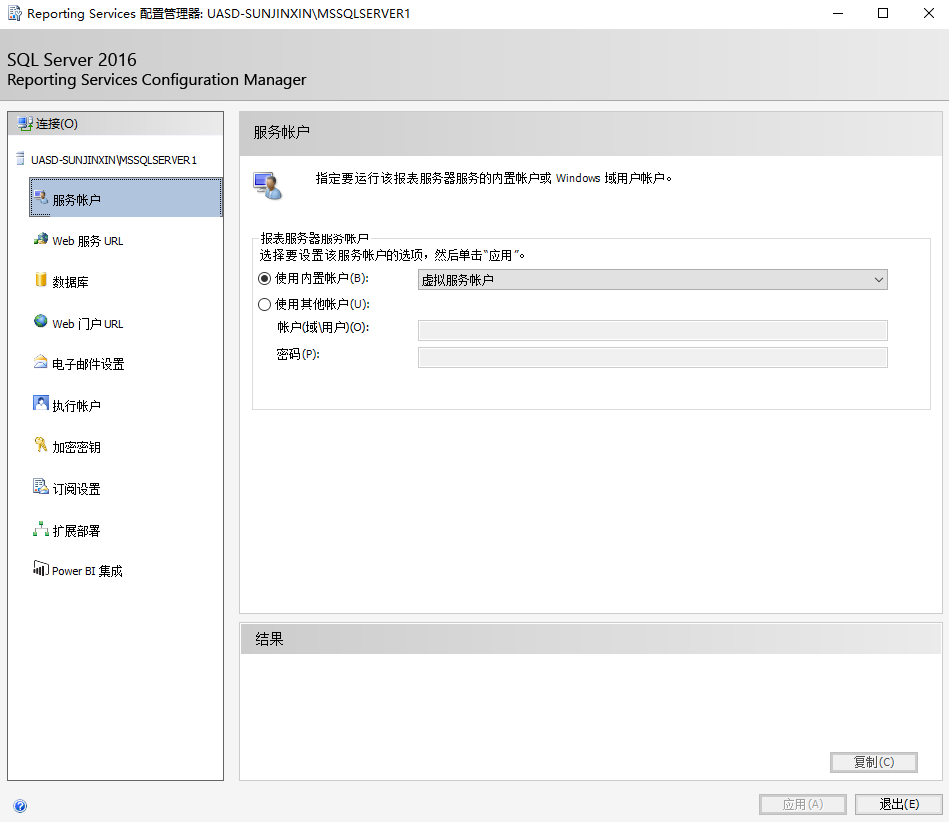Image resolution: width=949 pixels, height=822 pixels.
Task: Open 电子邮件设置 (Email Settings)
Action: click(x=88, y=363)
